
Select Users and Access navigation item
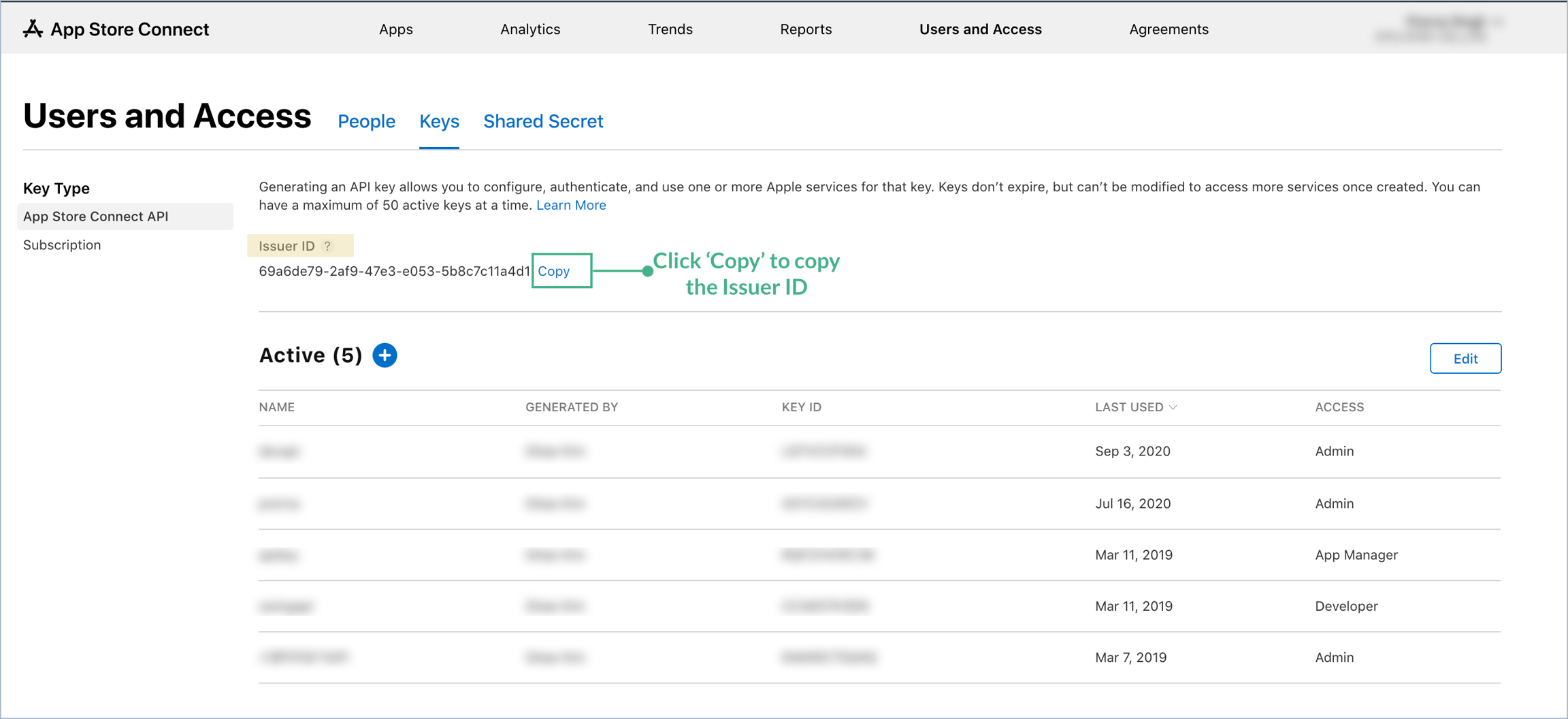(x=980, y=29)
